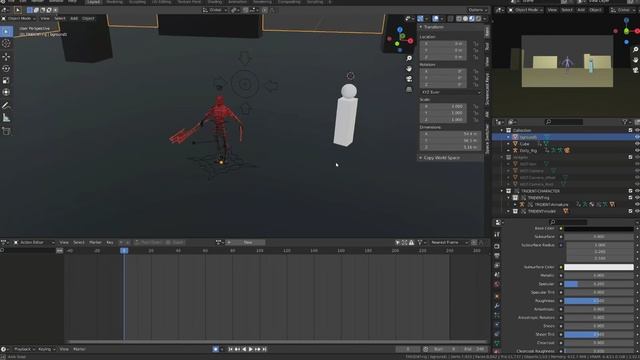Open the Modifiers wrench properties tab
This screenshot has width=640, height=360.
point(497,306)
